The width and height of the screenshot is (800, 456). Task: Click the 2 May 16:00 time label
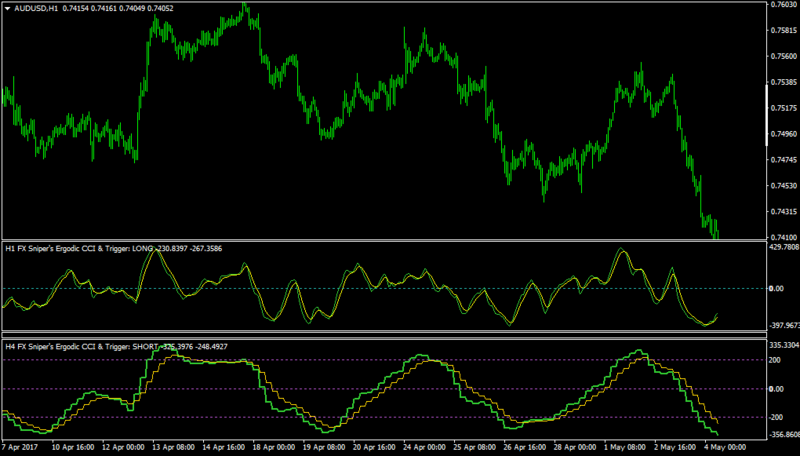(x=675, y=447)
